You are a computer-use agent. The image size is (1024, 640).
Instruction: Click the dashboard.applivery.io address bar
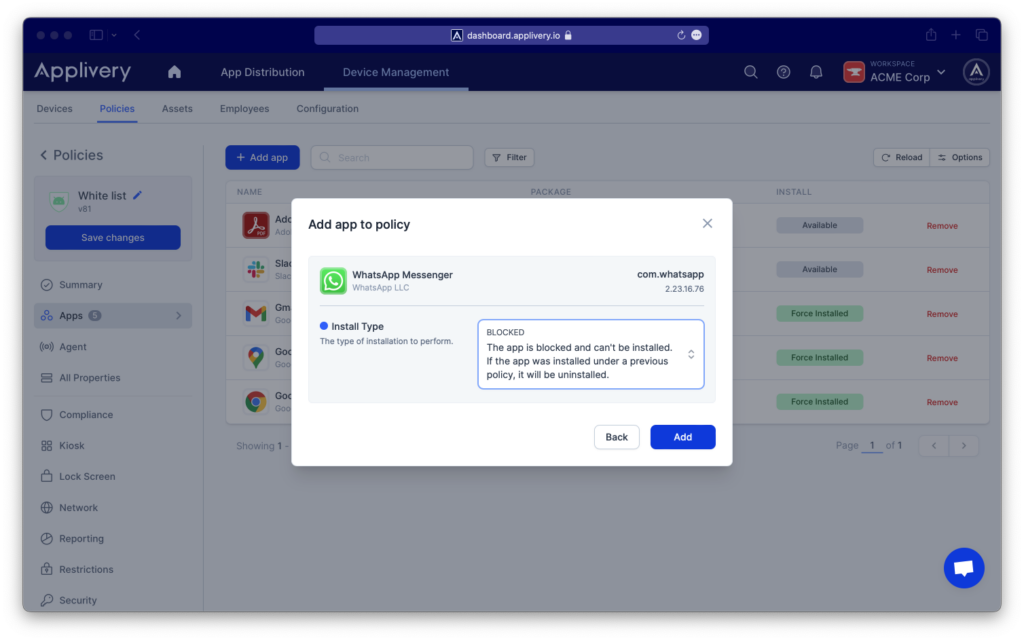511,35
